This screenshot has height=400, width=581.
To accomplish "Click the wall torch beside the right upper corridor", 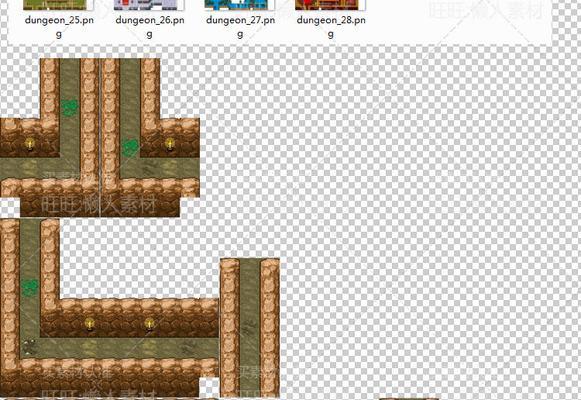I will coord(170,144).
